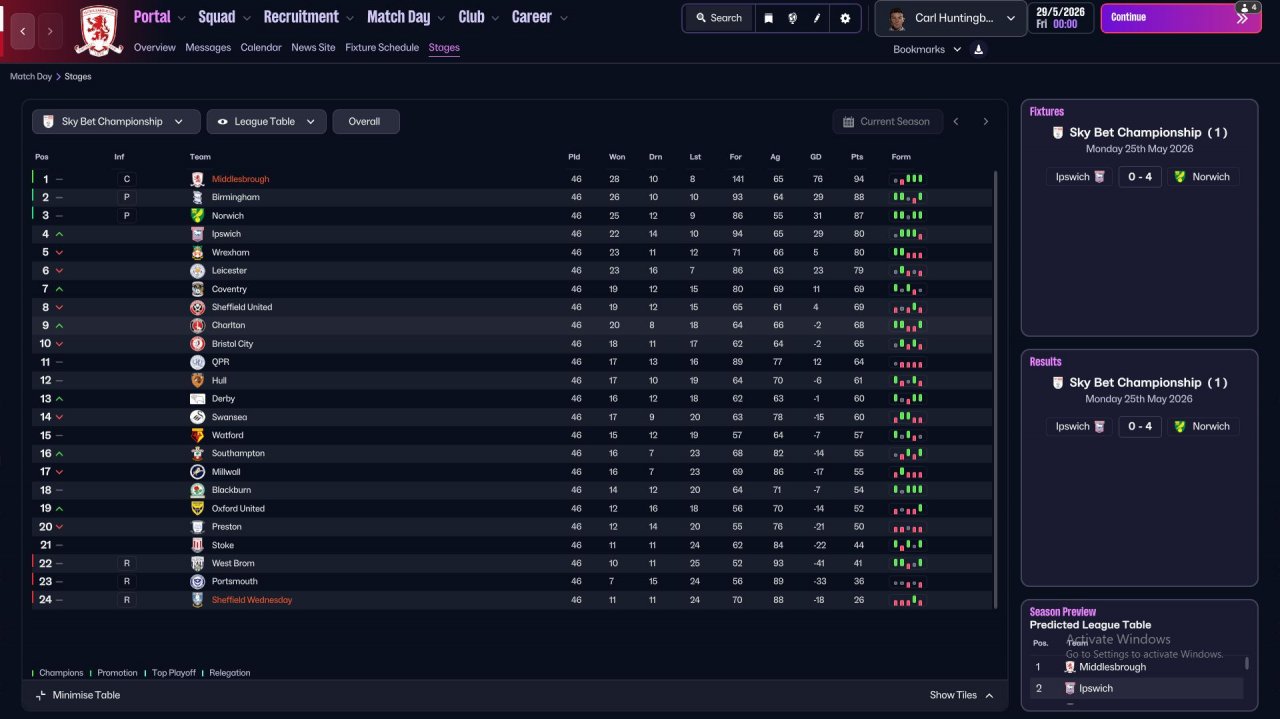The width and height of the screenshot is (1280, 719).
Task: Click the Current Season button
Action: click(x=887, y=122)
